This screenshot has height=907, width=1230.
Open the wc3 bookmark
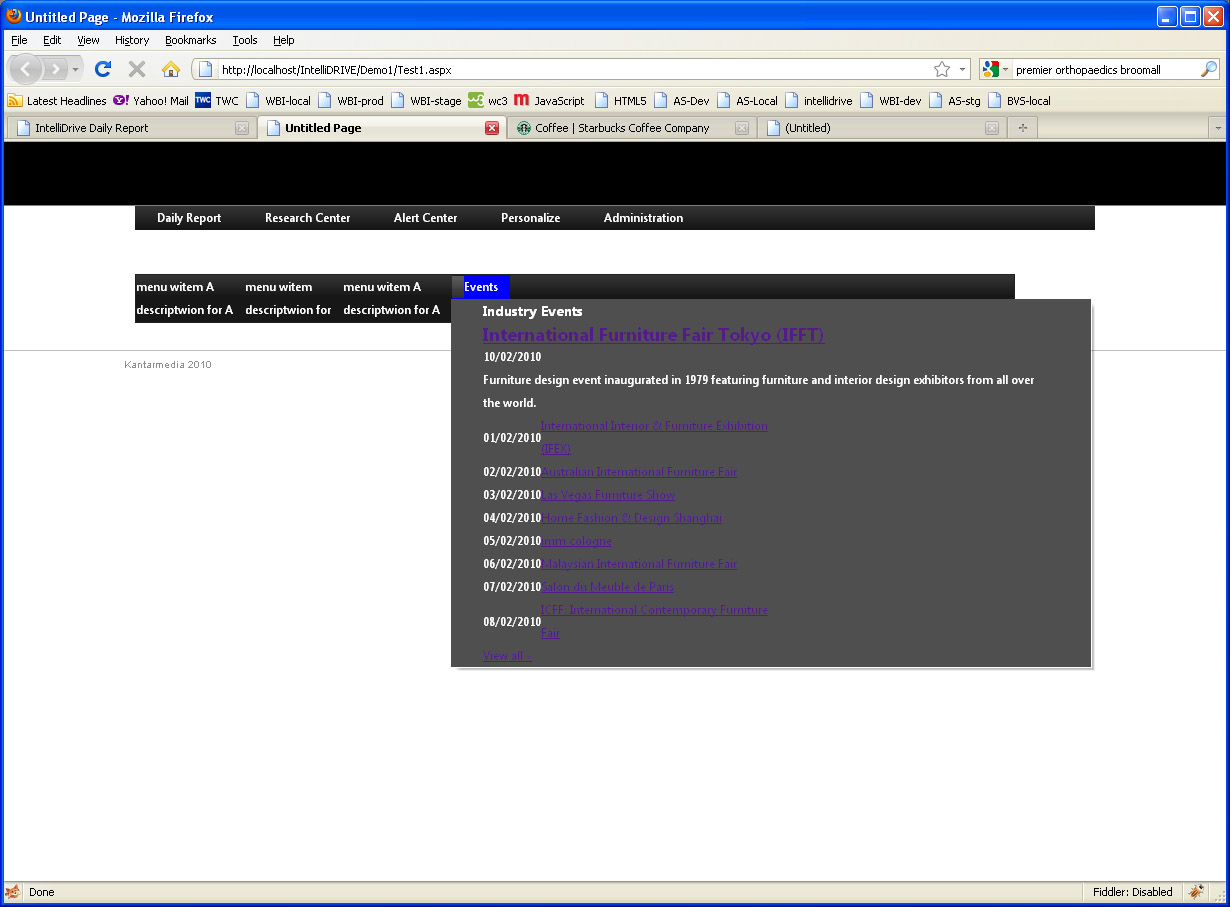[488, 100]
